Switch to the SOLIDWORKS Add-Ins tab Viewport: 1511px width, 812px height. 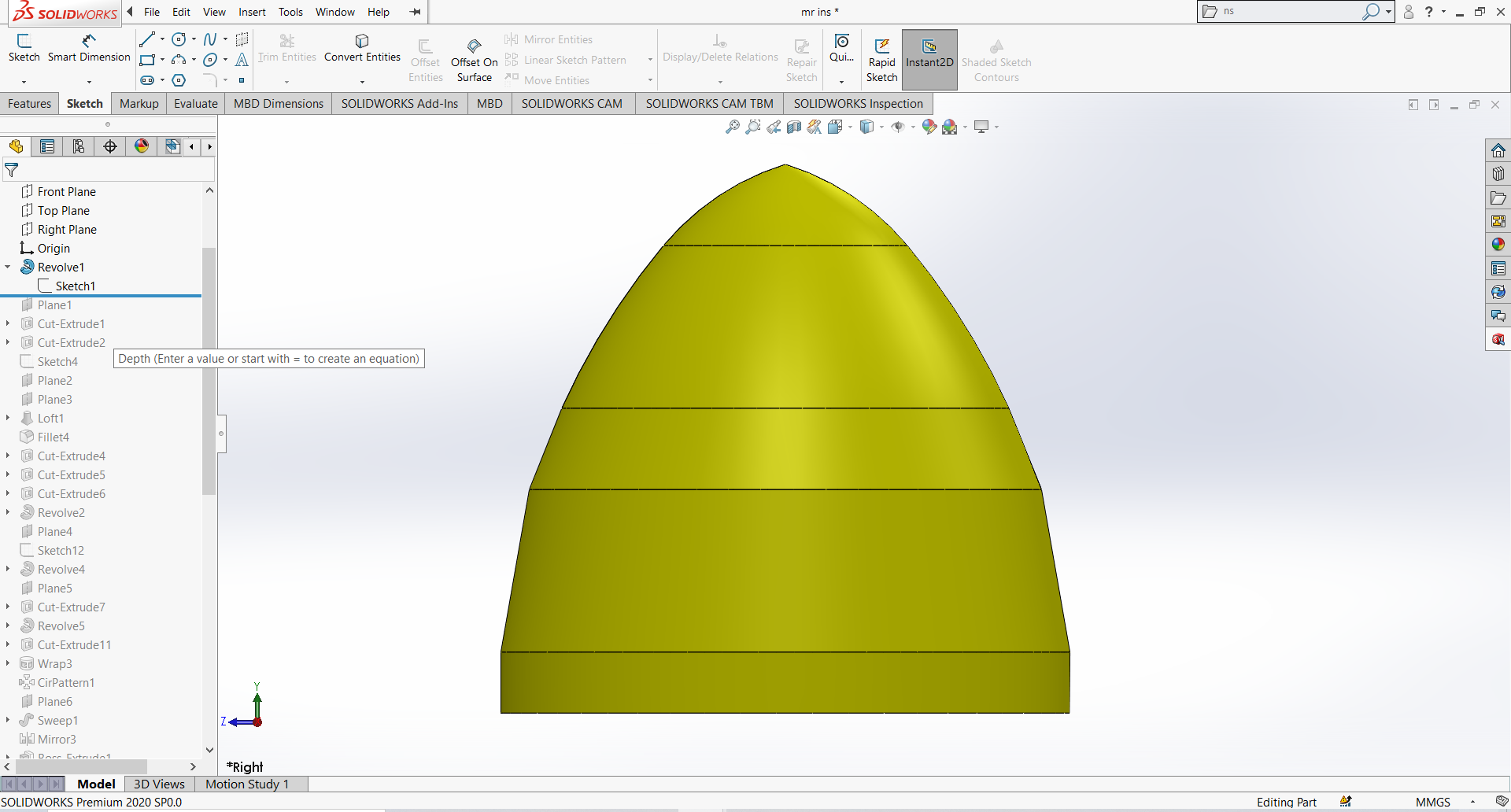pyautogui.click(x=400, y=104)
